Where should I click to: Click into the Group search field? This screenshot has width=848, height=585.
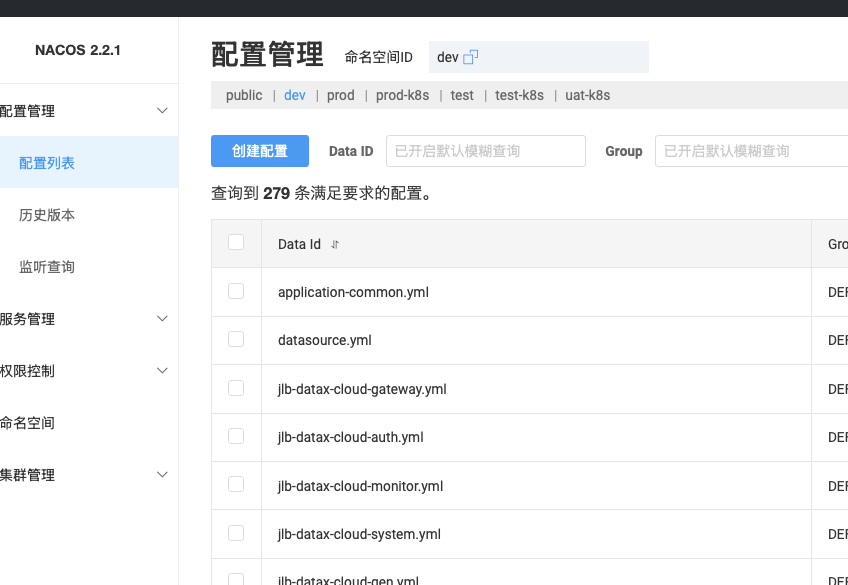coord(750,151)
